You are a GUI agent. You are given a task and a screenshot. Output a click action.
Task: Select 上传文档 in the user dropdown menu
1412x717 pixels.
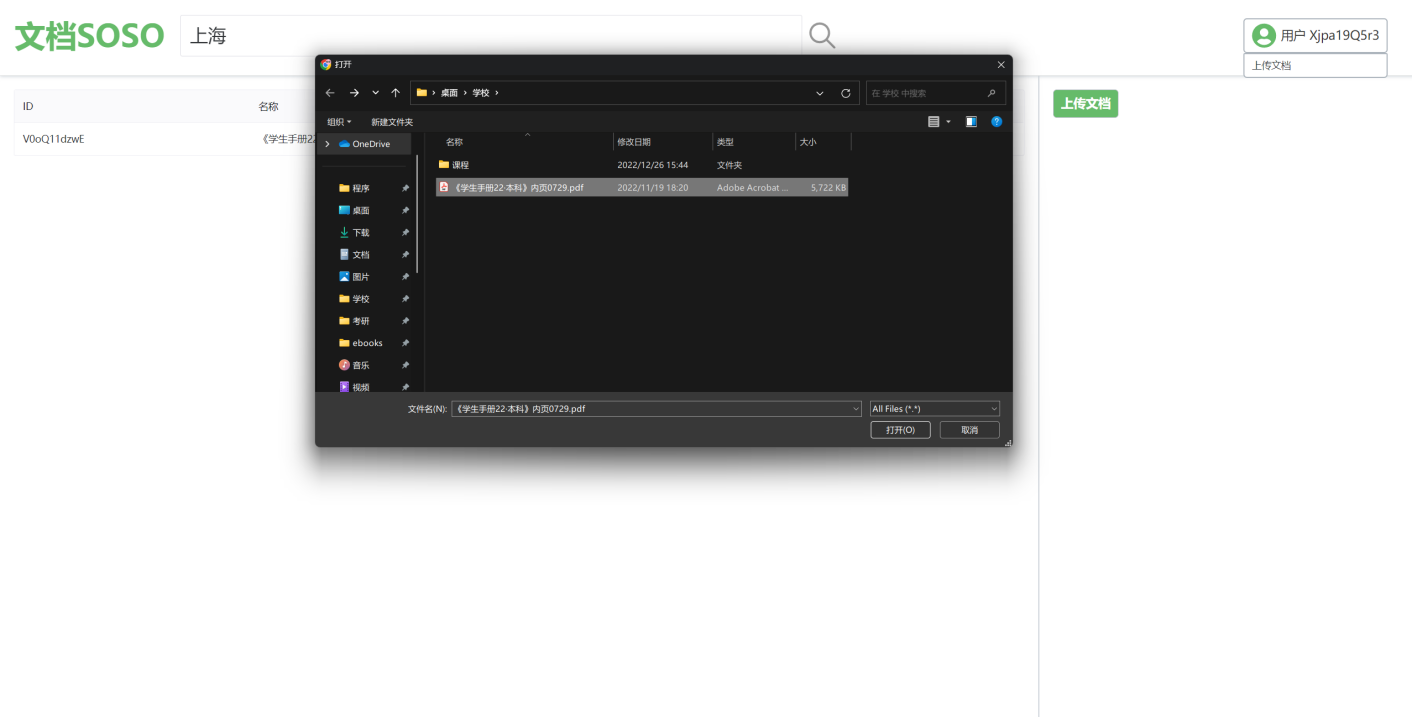1315,65
